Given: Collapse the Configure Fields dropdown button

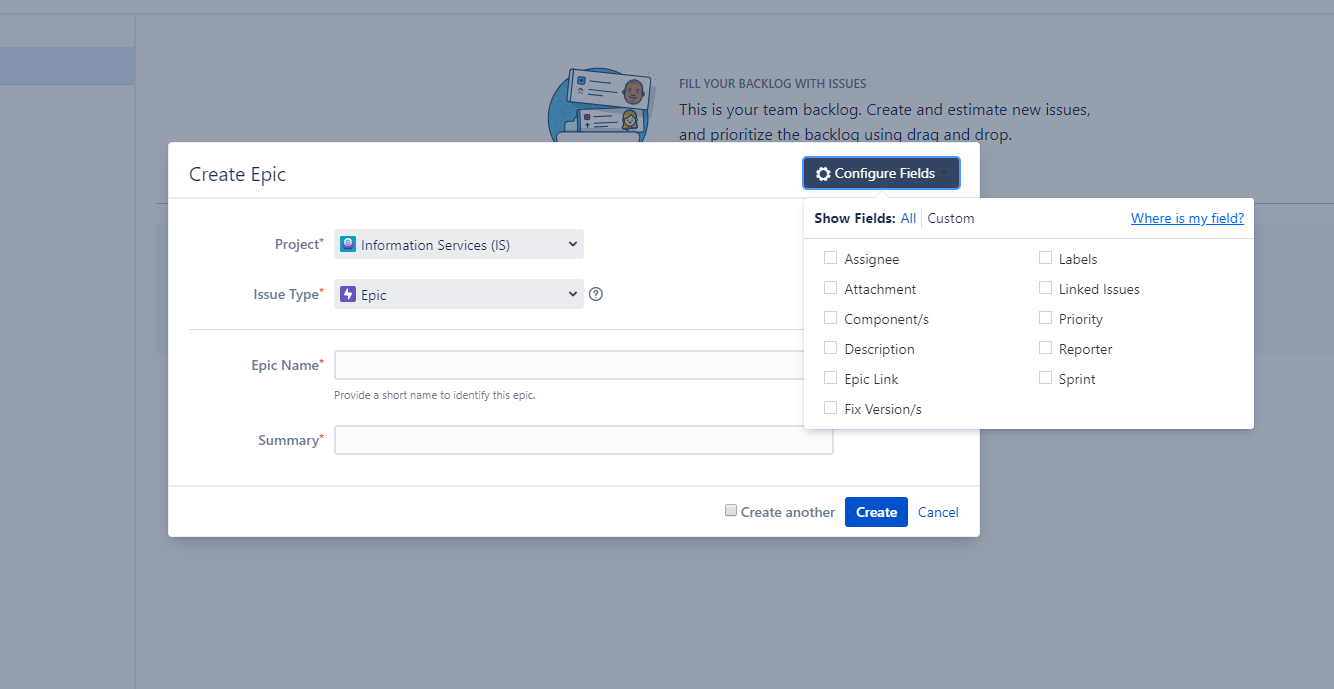Looking at the screenshot, I should point(881,173).
